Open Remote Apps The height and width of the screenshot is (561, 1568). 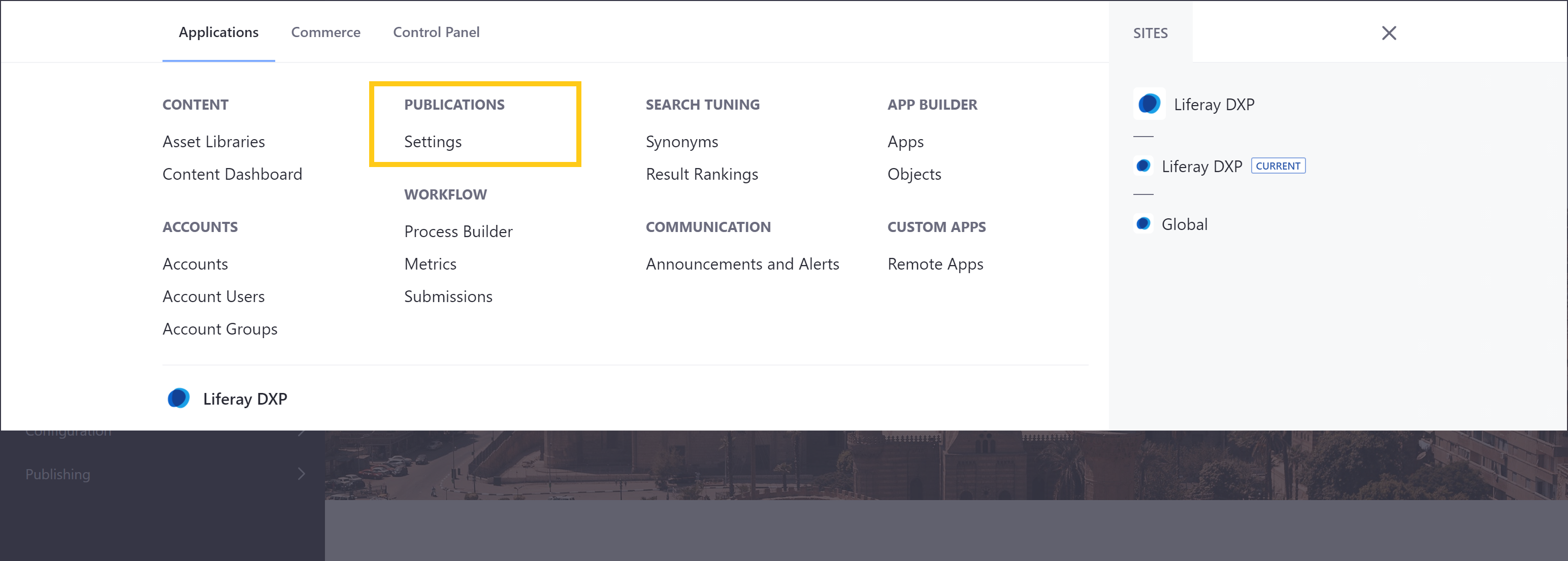[x=935, y=264]
